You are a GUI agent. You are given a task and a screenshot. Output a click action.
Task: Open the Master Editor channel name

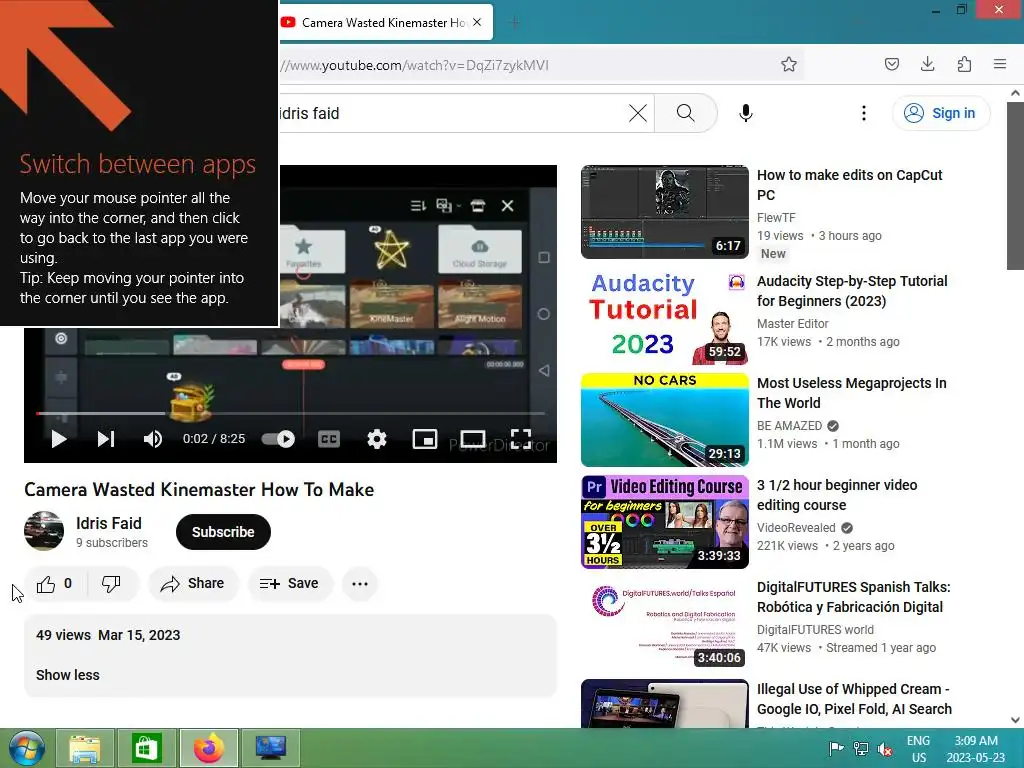[793, 323]
